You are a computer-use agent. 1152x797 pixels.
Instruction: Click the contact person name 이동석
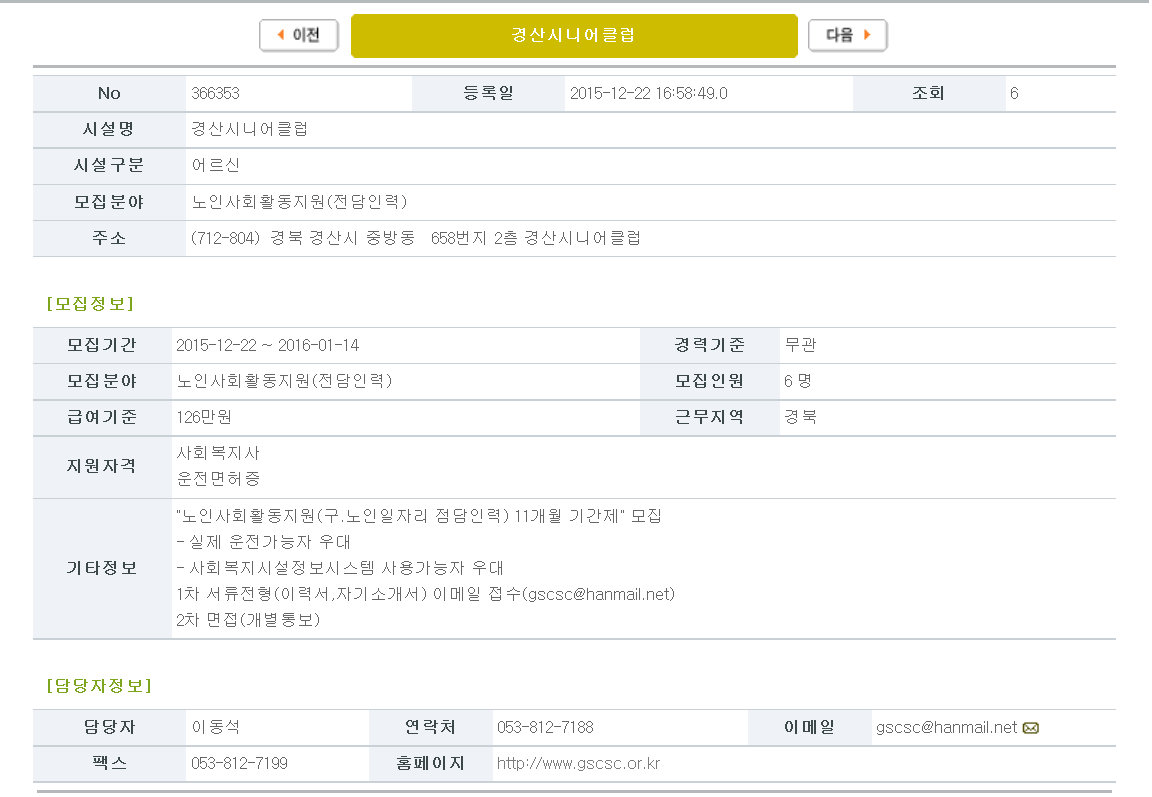(215, 728)
